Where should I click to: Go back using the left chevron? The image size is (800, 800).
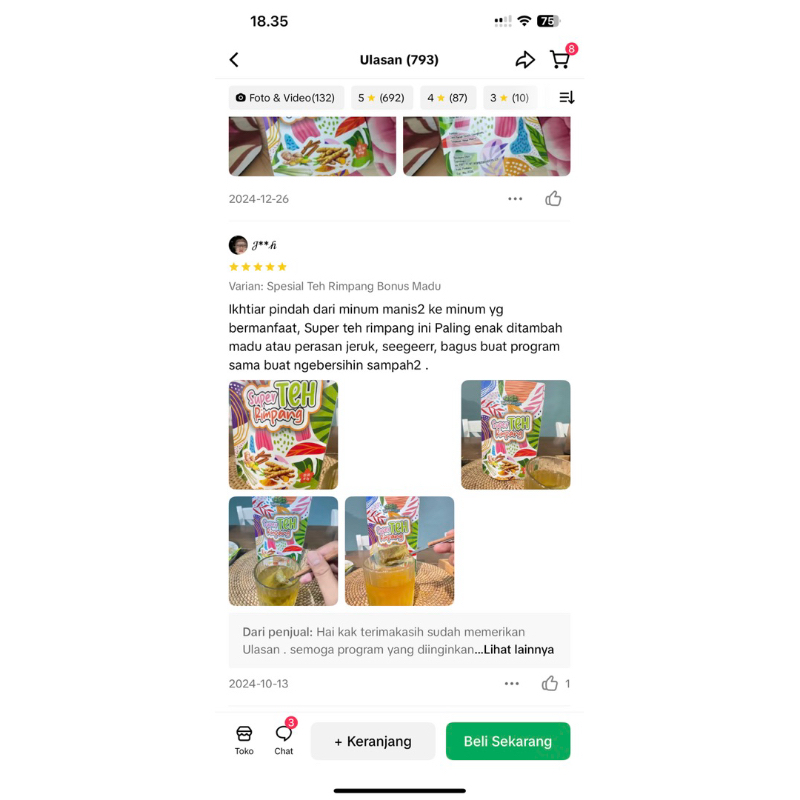pyautogui.click(x=234, y=60)
